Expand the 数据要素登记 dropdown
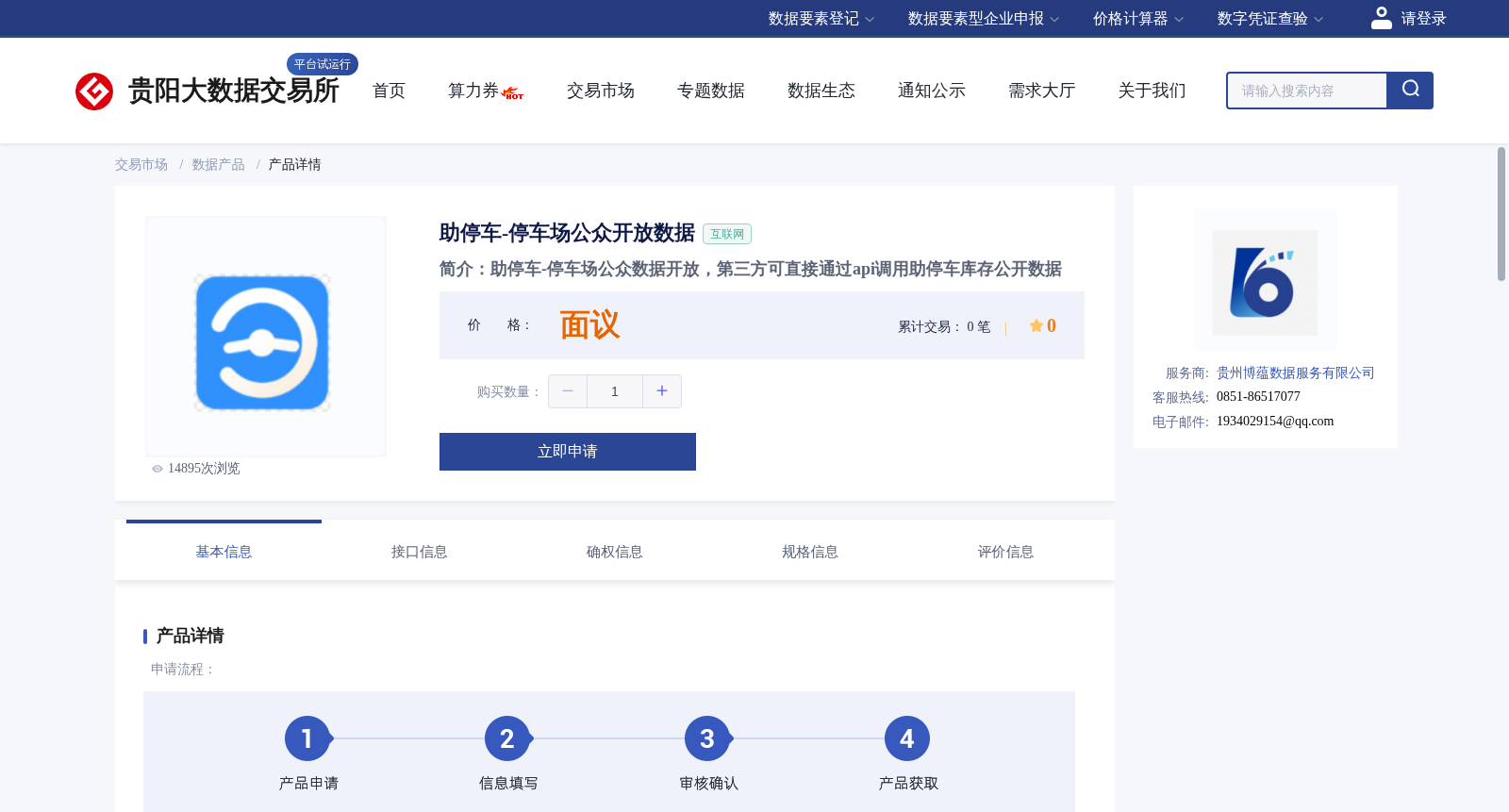 coord(821,19)
